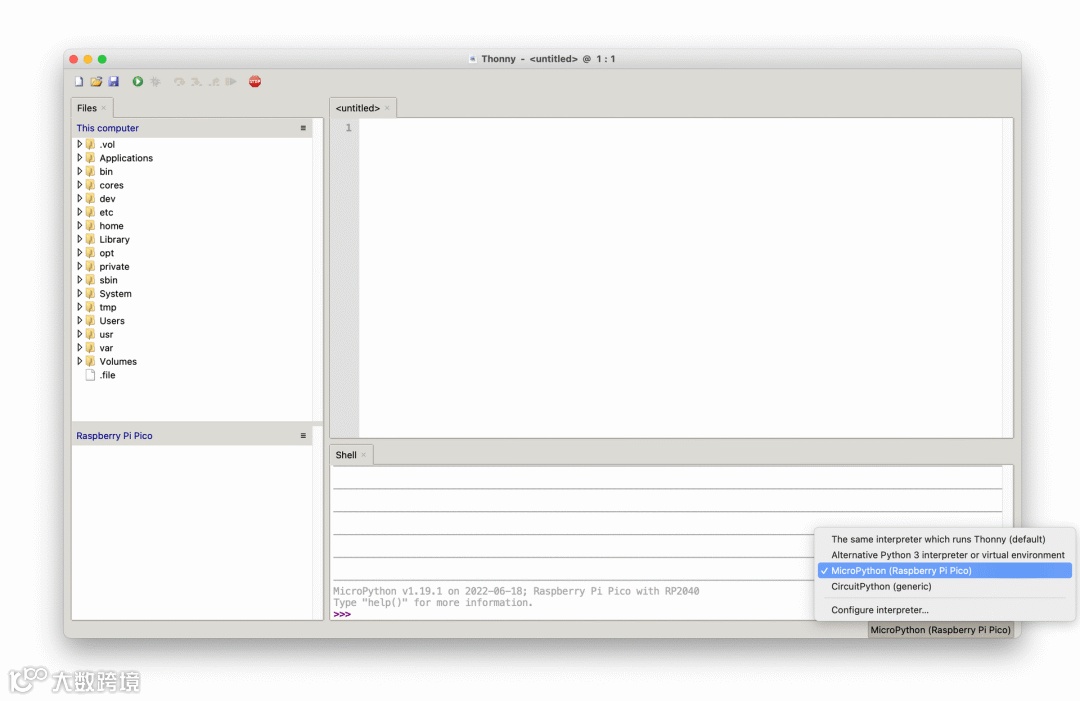Expand the Applications folder
This screenshot has width=1080, height=701.
click(x=79, y=158)
